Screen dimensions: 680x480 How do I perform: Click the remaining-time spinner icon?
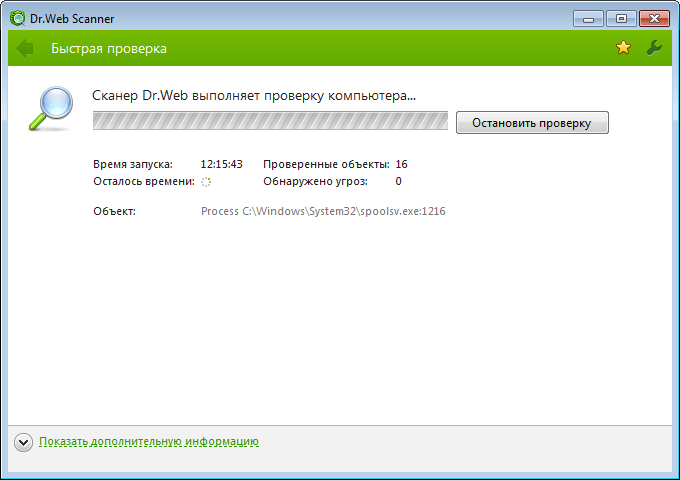206,182
